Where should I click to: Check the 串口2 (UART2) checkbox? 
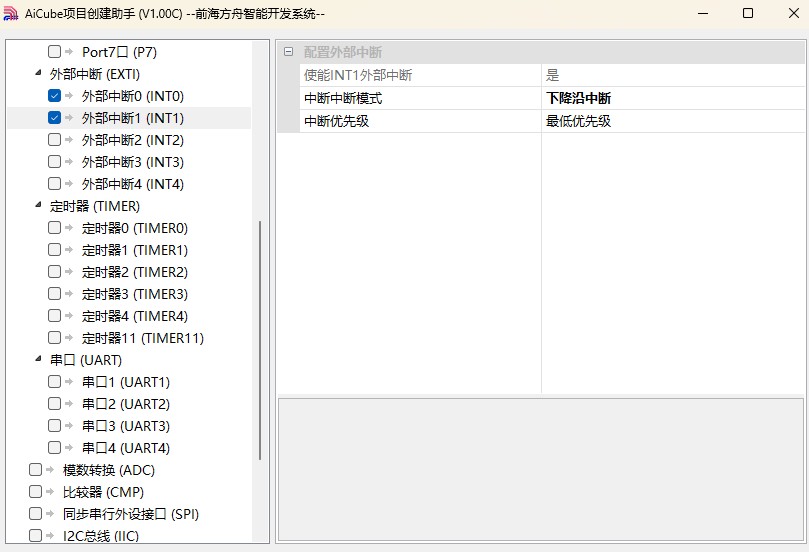(54, 403)
